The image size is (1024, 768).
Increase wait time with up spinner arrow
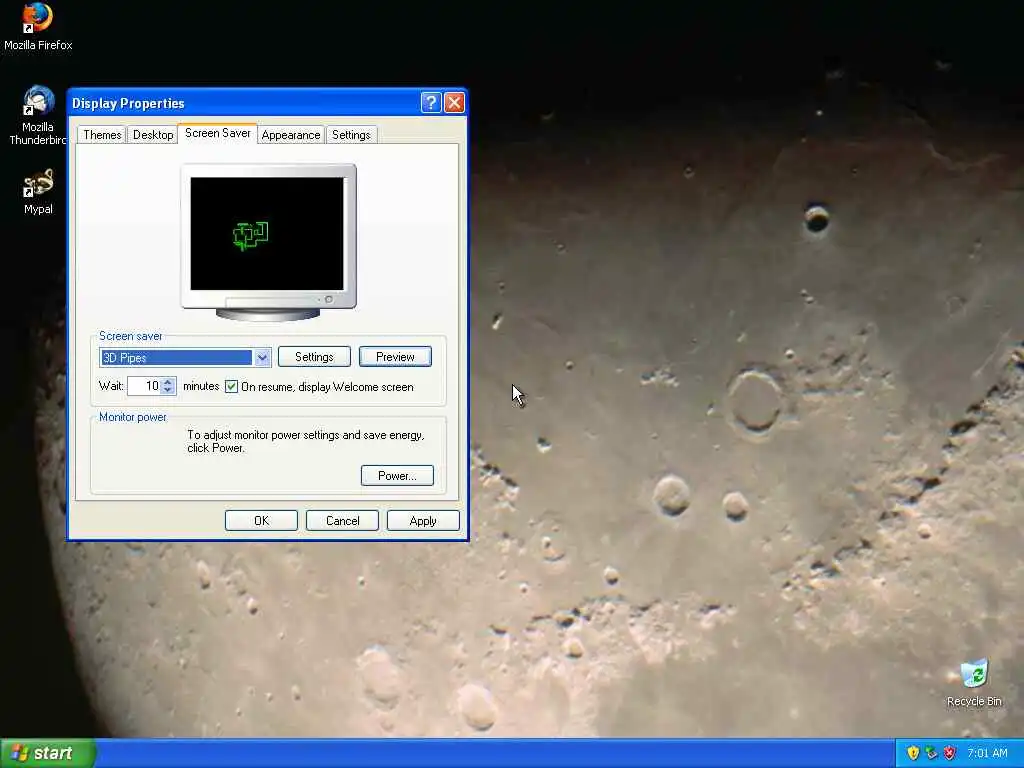pyautogui.click(x=168, y=381)
